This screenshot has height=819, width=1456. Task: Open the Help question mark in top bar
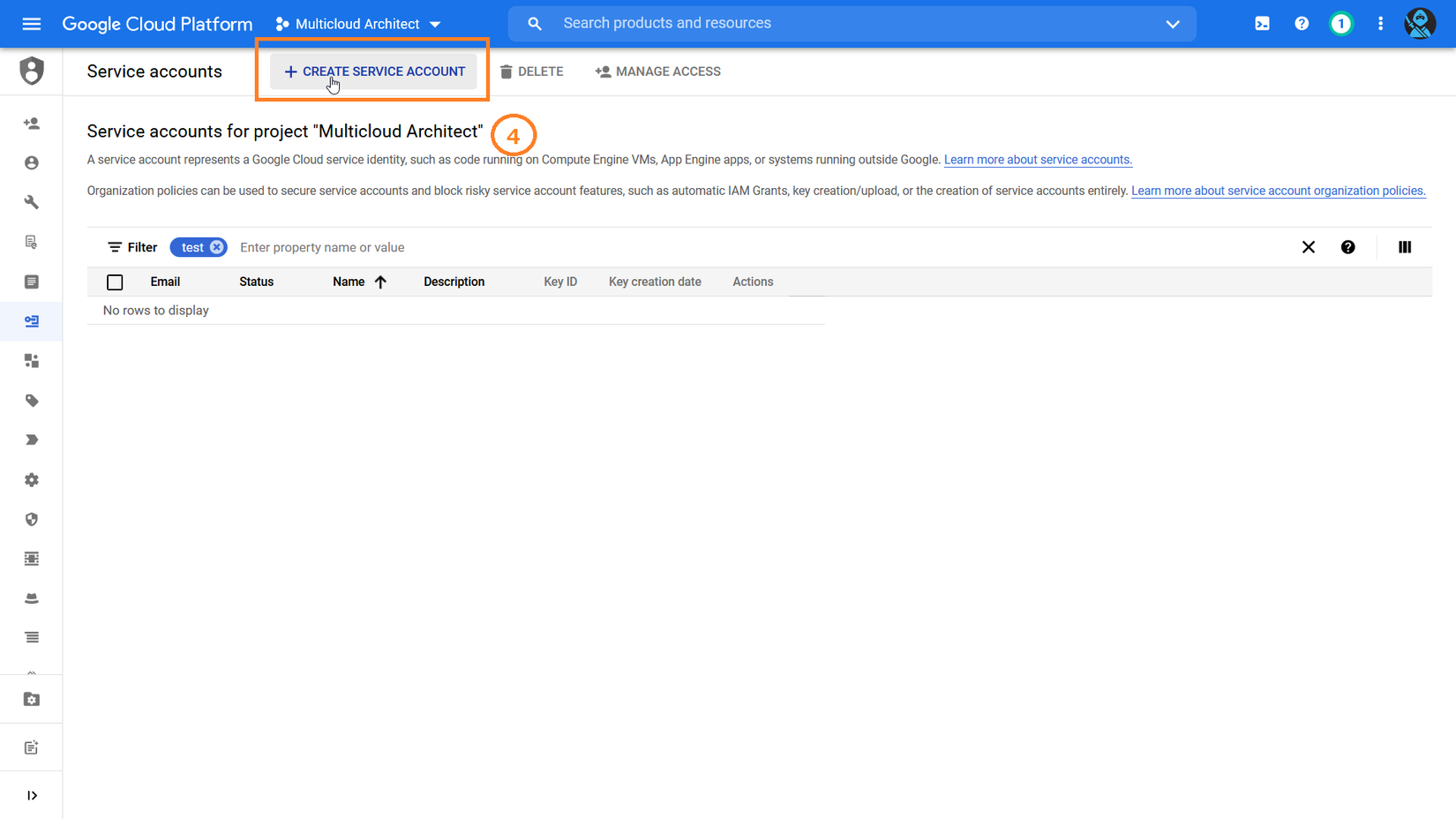1302,24
